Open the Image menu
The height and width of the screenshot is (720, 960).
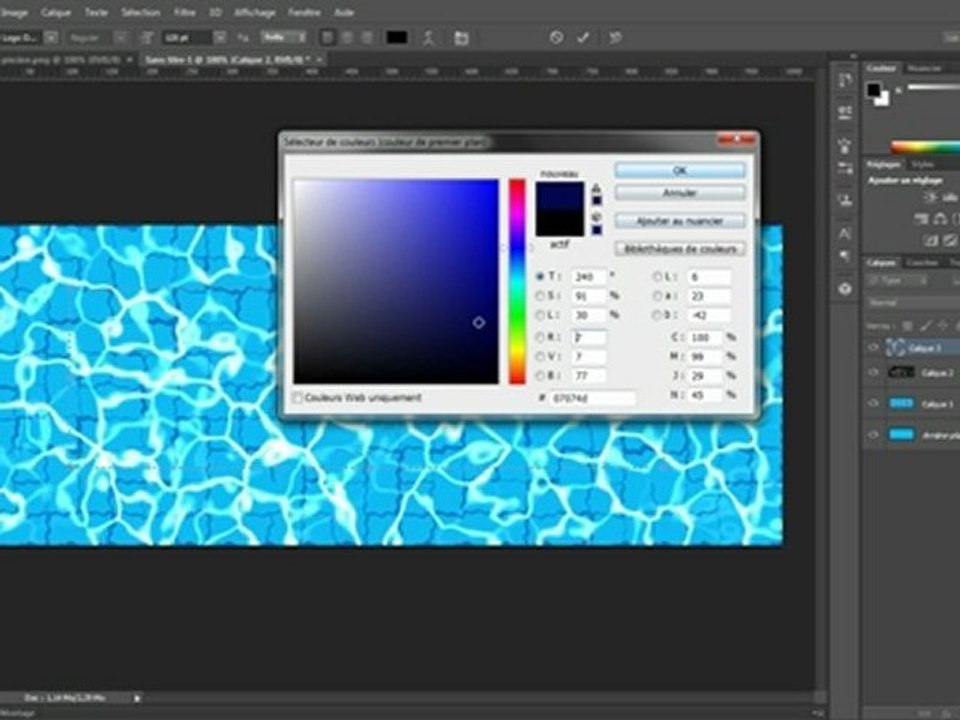13,12
